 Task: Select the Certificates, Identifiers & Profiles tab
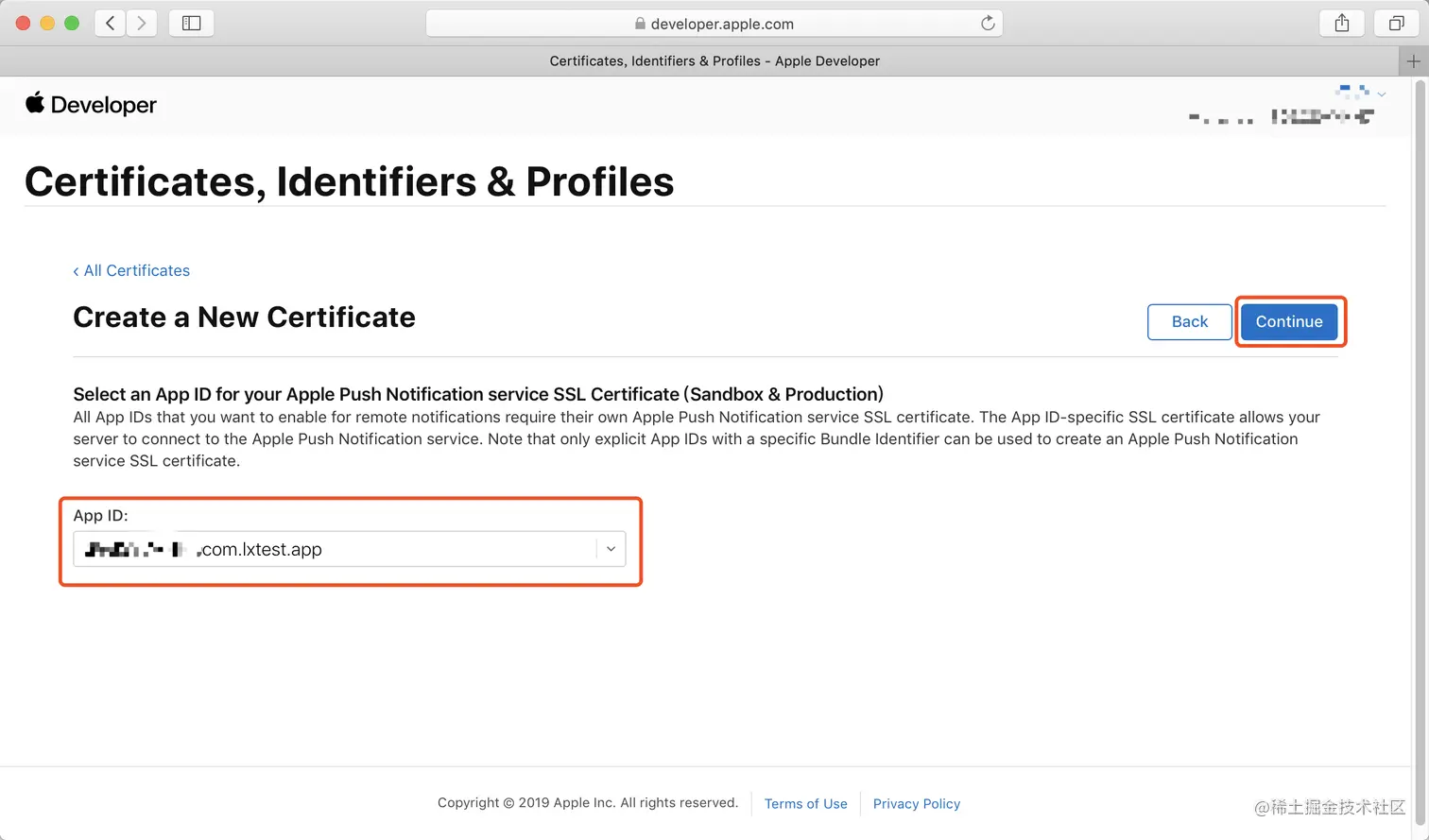714,61
